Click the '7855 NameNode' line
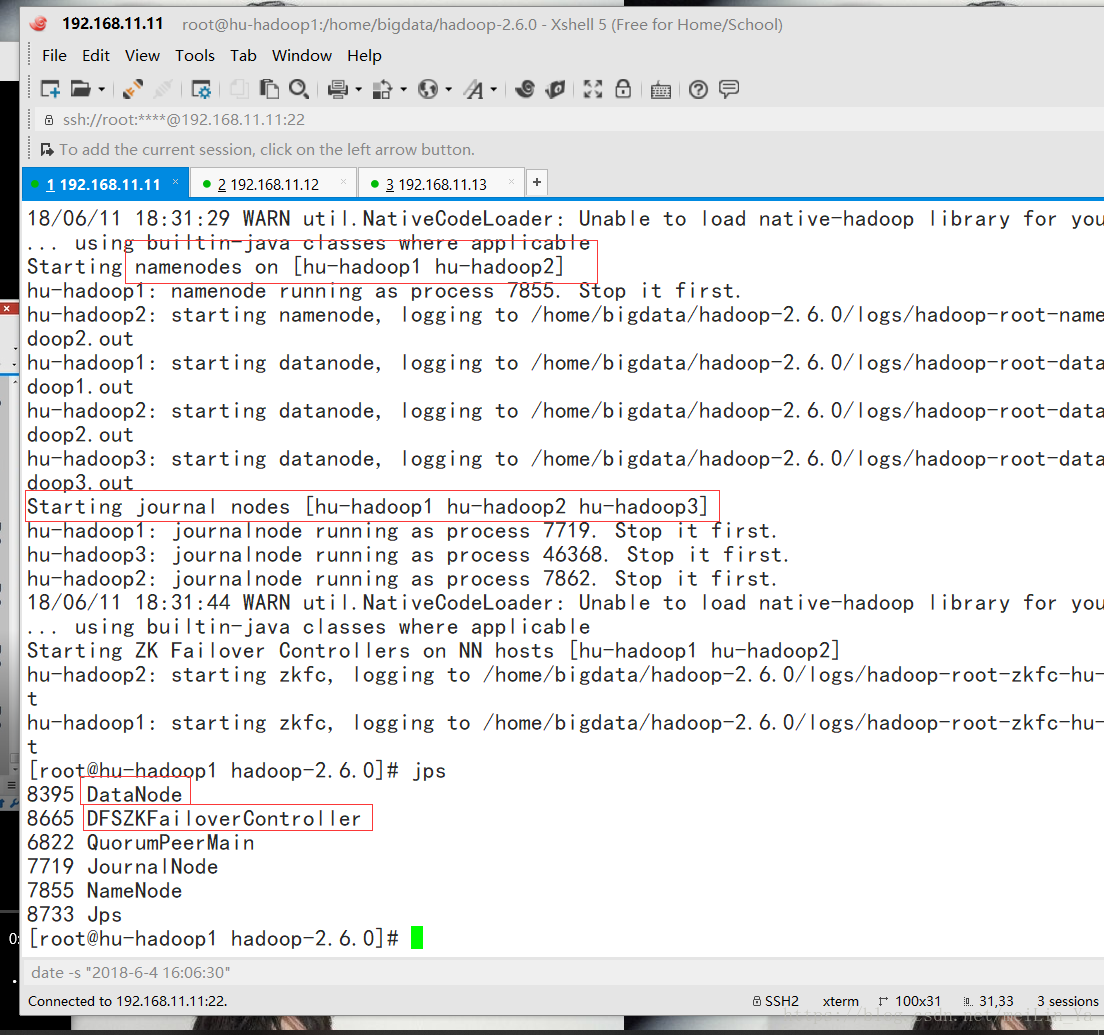 tap(104, 890)
